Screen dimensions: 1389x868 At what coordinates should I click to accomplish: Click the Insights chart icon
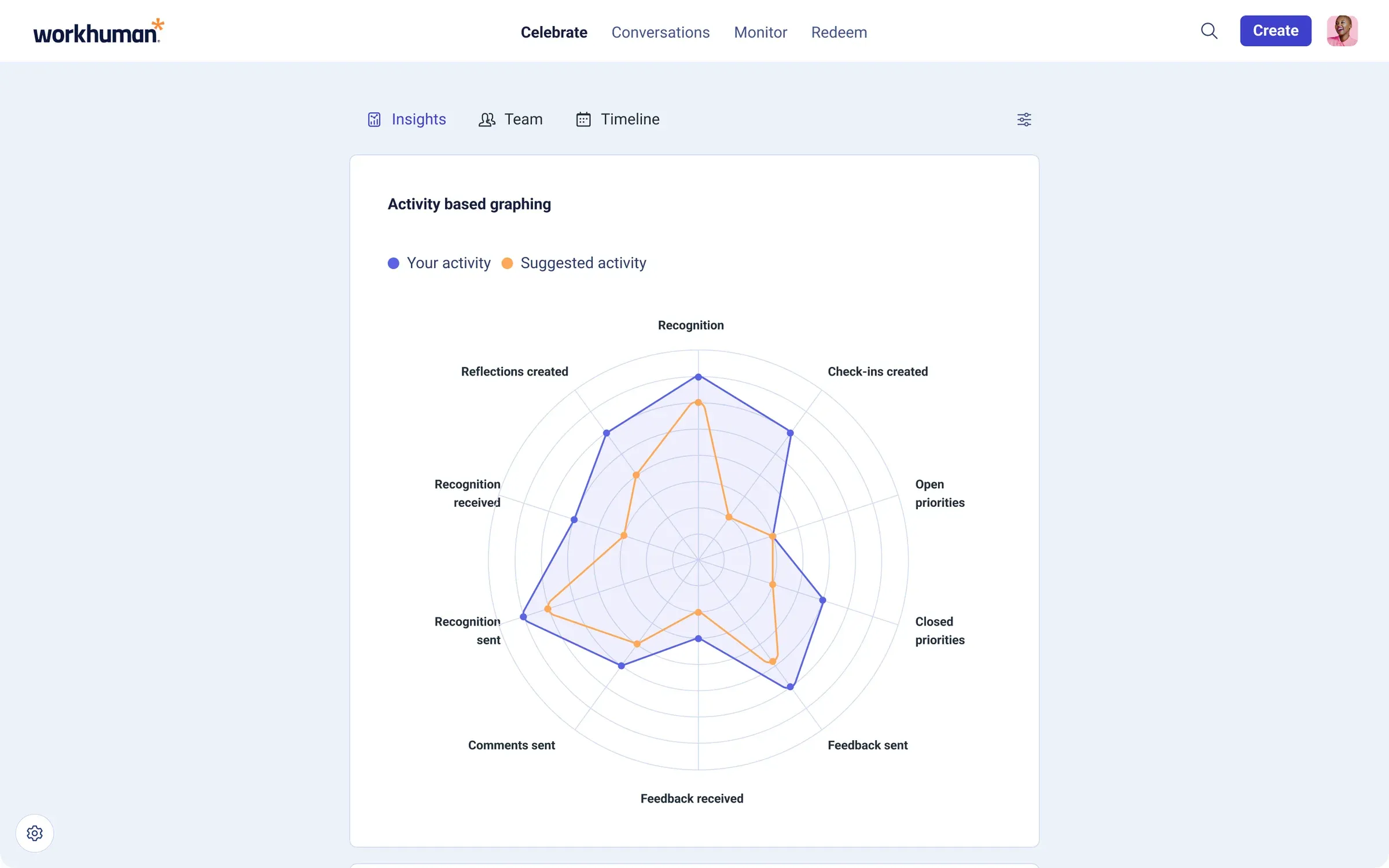pyautogui.click(x=374, y=119)
